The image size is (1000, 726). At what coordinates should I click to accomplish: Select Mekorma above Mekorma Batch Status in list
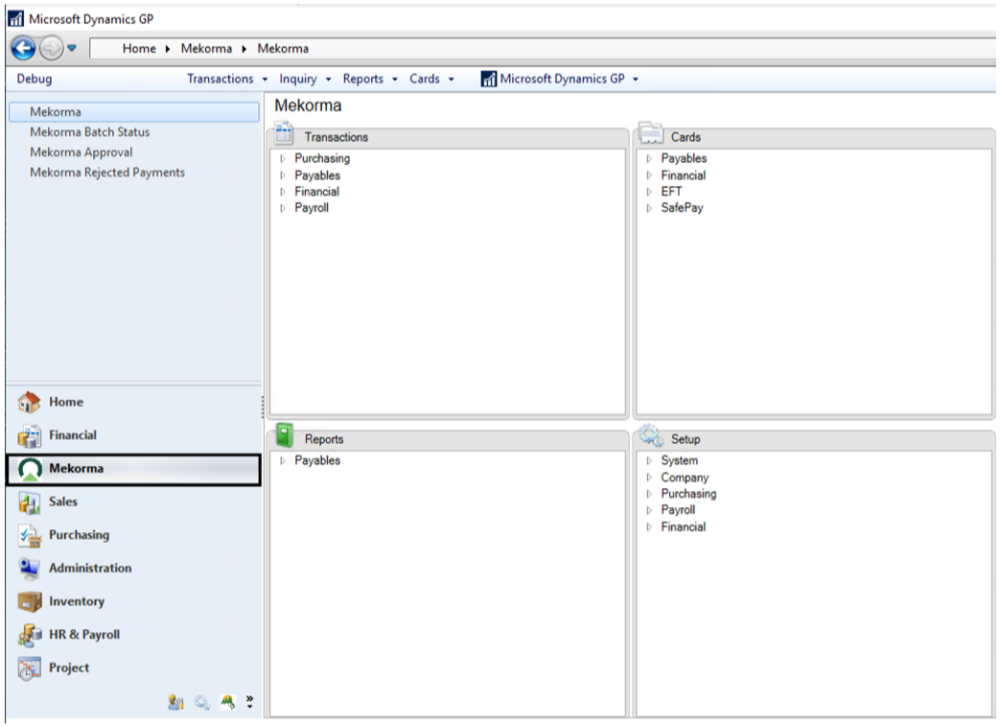[x=134, y=112]
